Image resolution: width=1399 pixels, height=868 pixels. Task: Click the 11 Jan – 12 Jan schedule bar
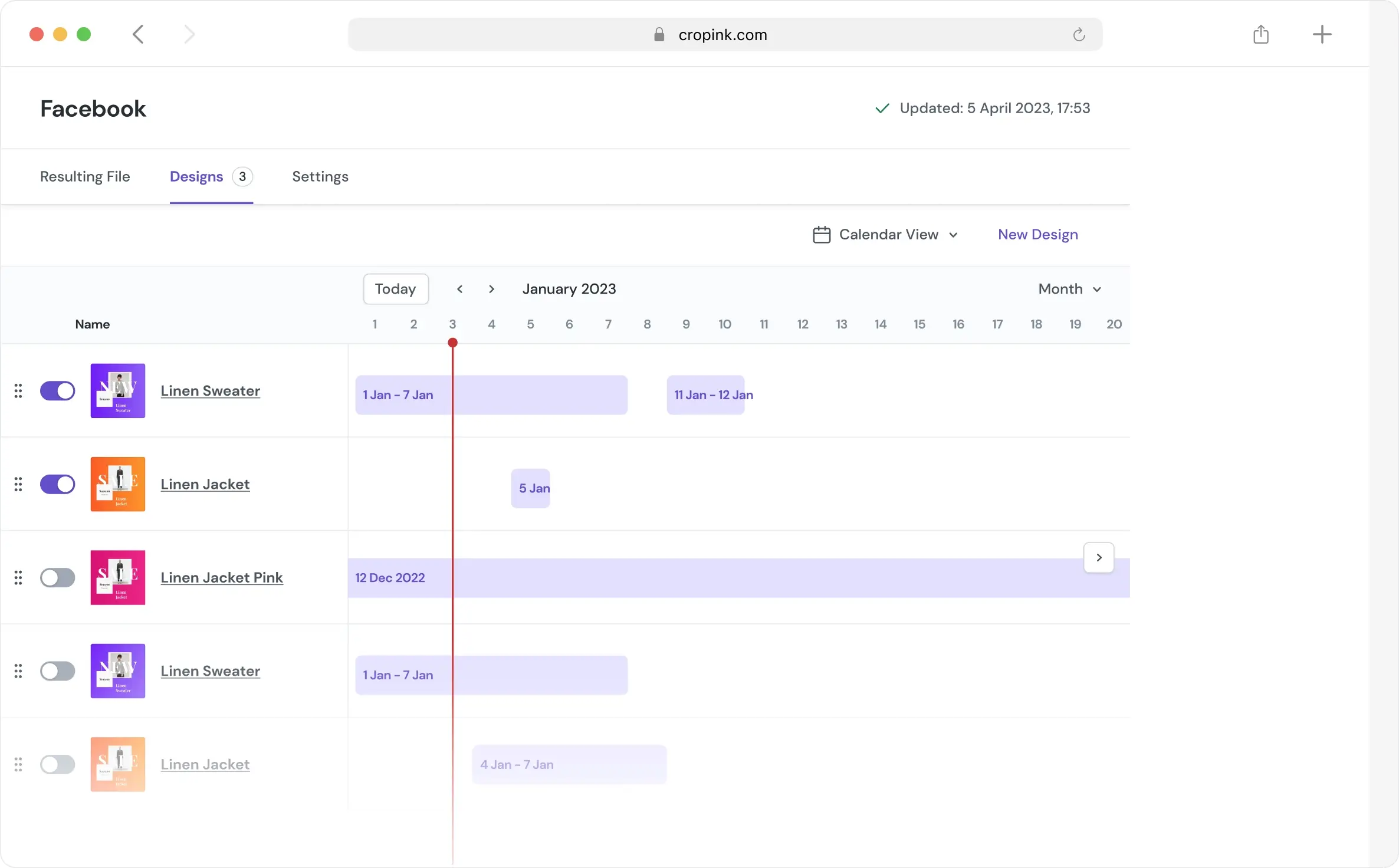pyautogui.click(x=705, y=395)
